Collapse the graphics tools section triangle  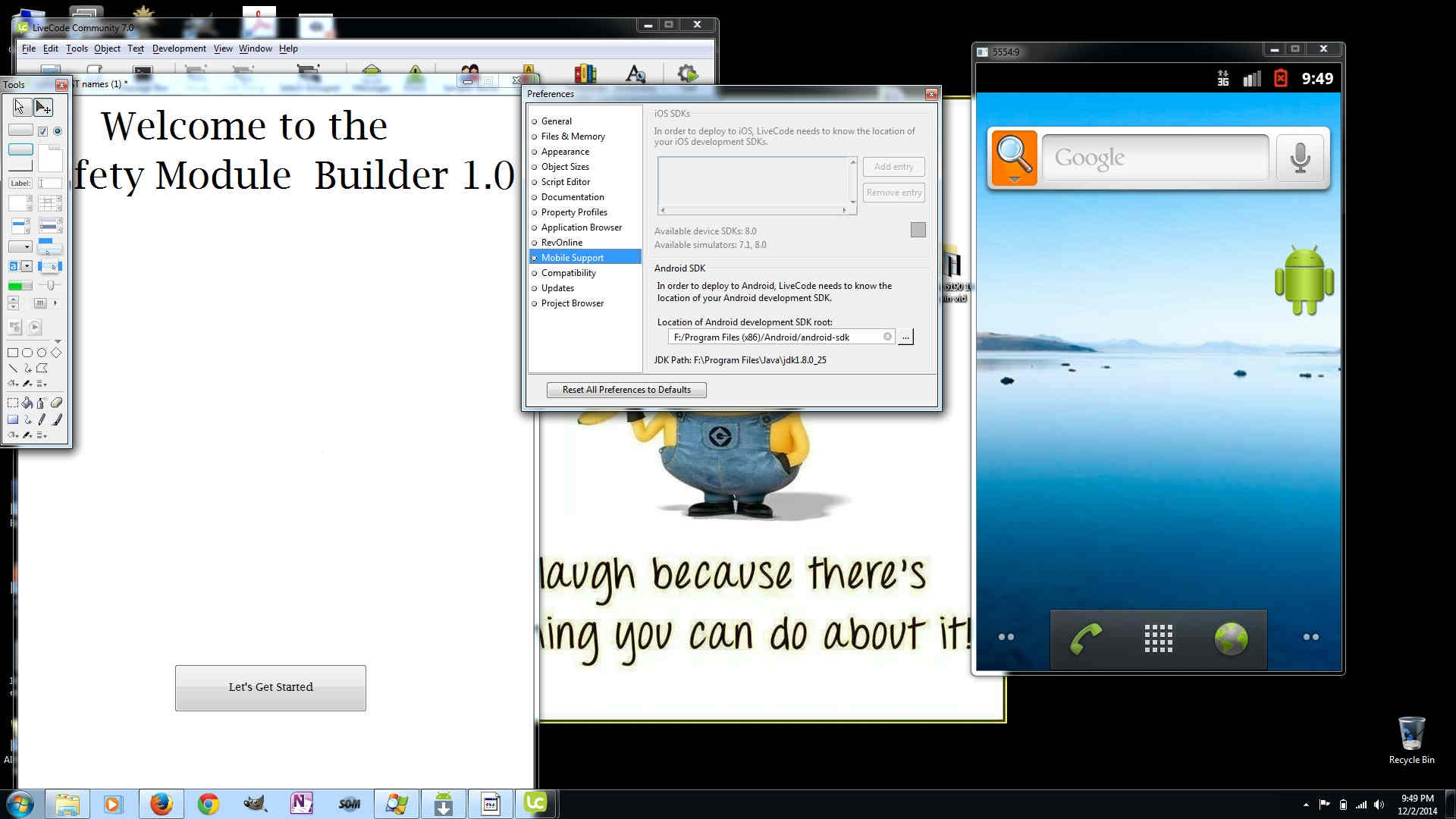(58, 341)
